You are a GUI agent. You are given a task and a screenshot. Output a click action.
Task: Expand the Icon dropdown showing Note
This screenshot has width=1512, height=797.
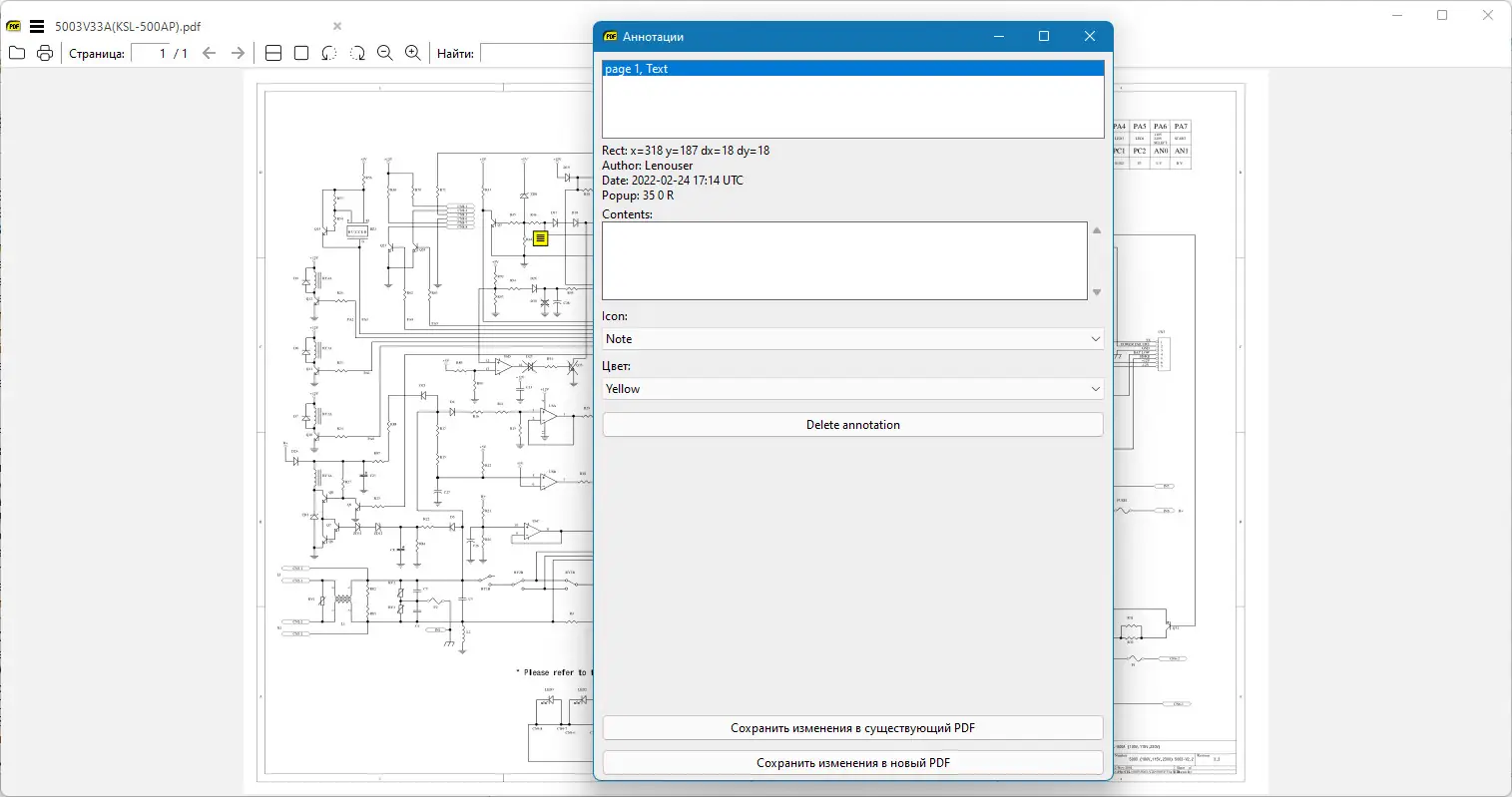coord(852,339)
